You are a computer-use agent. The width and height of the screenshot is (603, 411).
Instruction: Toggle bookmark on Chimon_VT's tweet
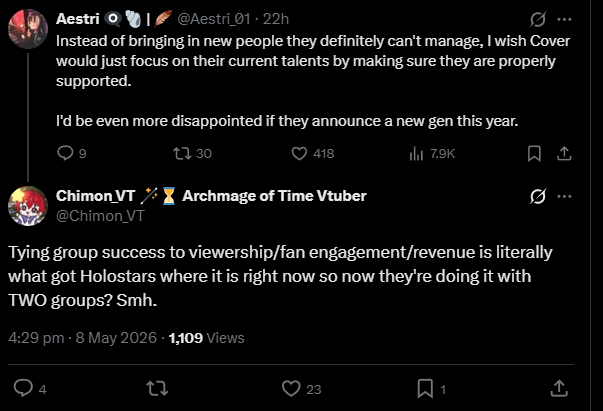pyautogui.click(x=425, y=388)
